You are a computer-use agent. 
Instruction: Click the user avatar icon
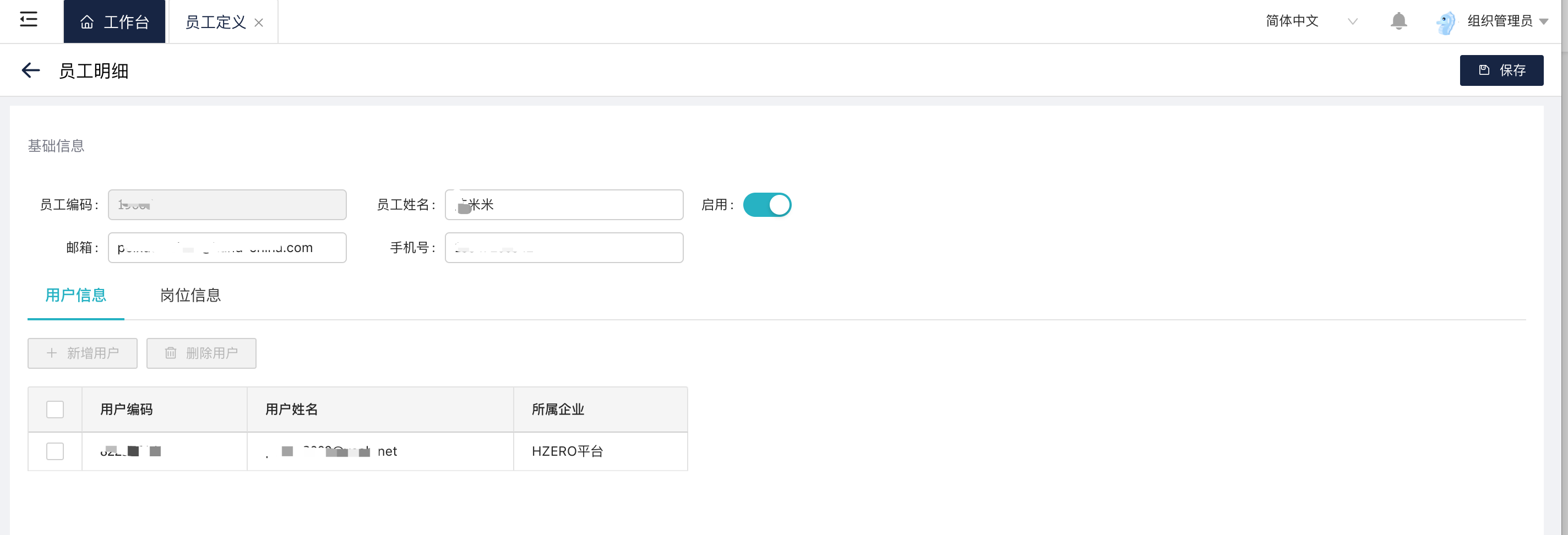pos(1446,23)
